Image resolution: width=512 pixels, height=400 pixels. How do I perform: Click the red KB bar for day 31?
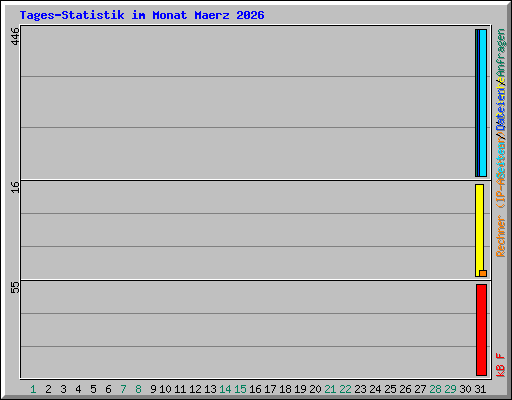point(481,330)
